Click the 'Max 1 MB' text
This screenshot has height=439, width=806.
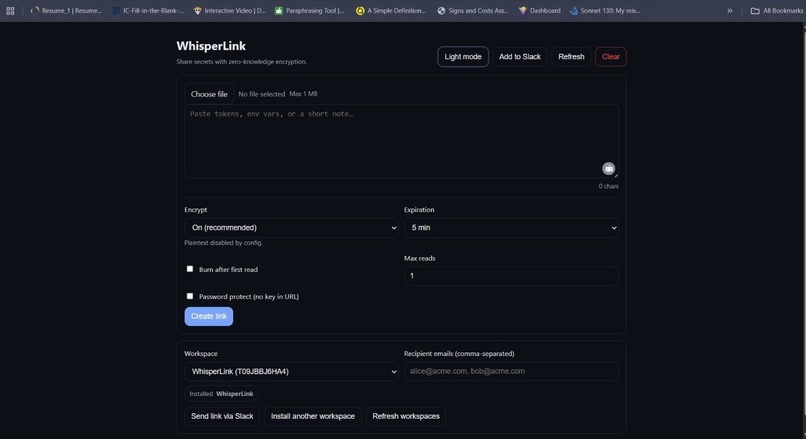point(303,94)
